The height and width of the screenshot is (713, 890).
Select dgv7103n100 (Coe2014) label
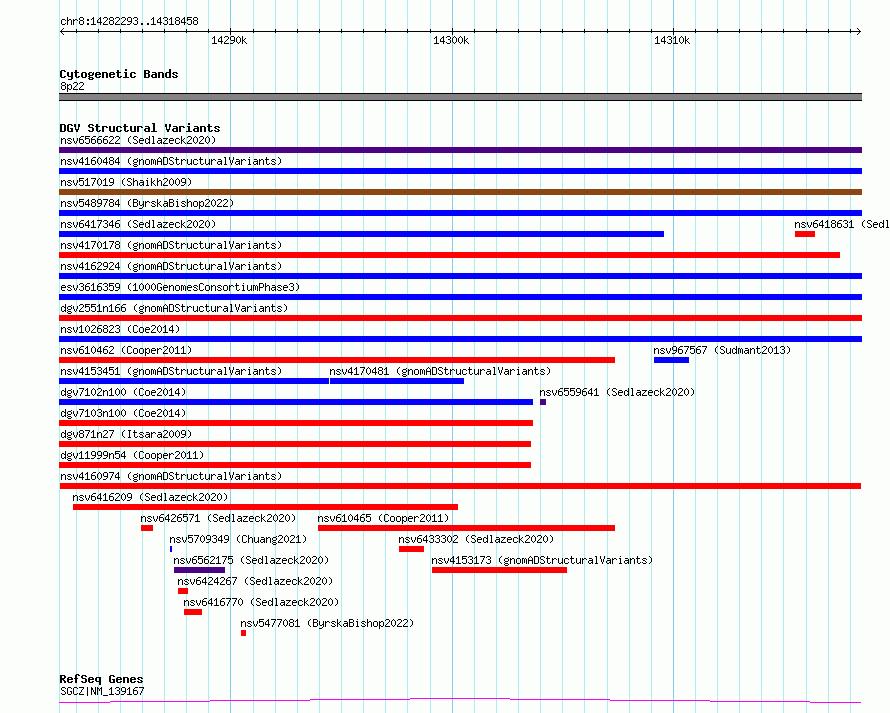click(x=123, y=413)
